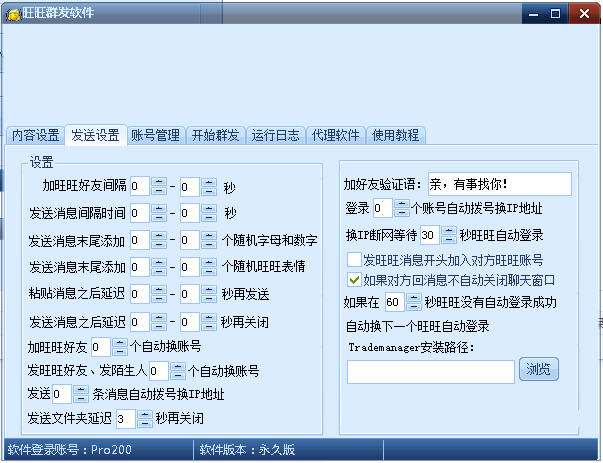The height and width of the screenshot is (463, 603).
Task: Click 登录 个账号自动拨号 spinner arrows
Action: (x=401, y=208)
